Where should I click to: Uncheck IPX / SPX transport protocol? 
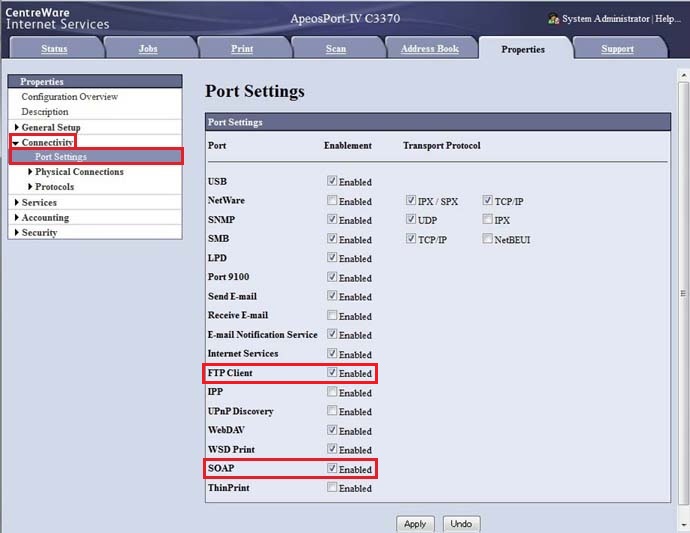(x=411, y=201)
